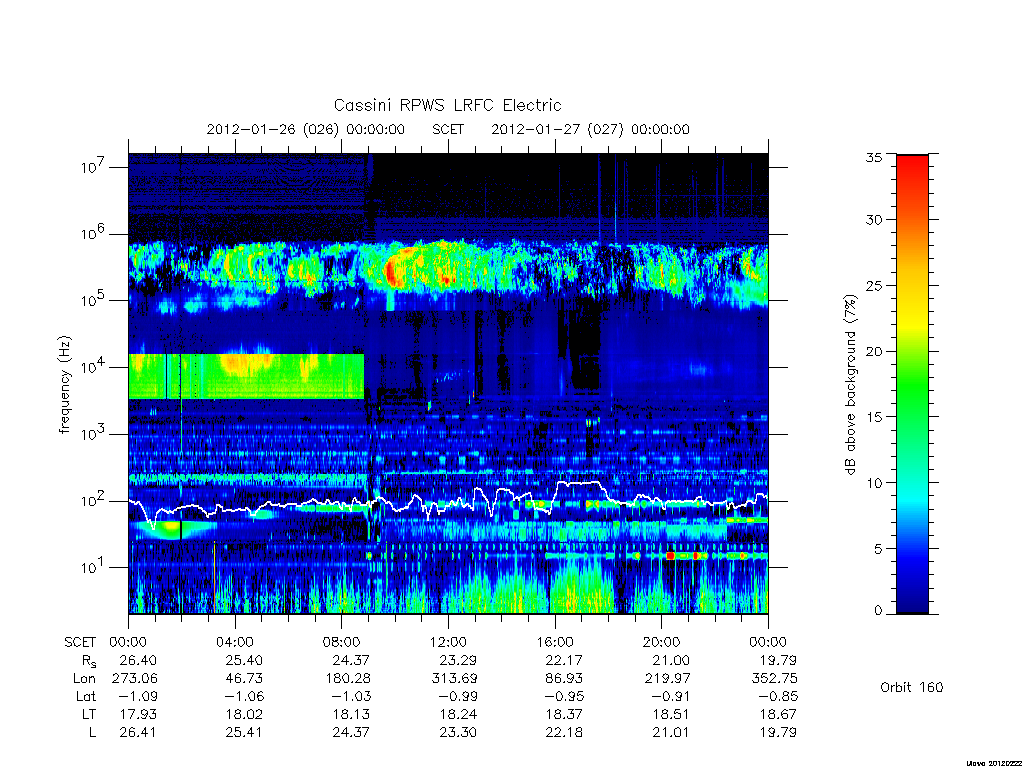Viewport: 1024px width, 768px height.
Task: Click the "08:00" time tick label
Action: [x=342, y=642]
